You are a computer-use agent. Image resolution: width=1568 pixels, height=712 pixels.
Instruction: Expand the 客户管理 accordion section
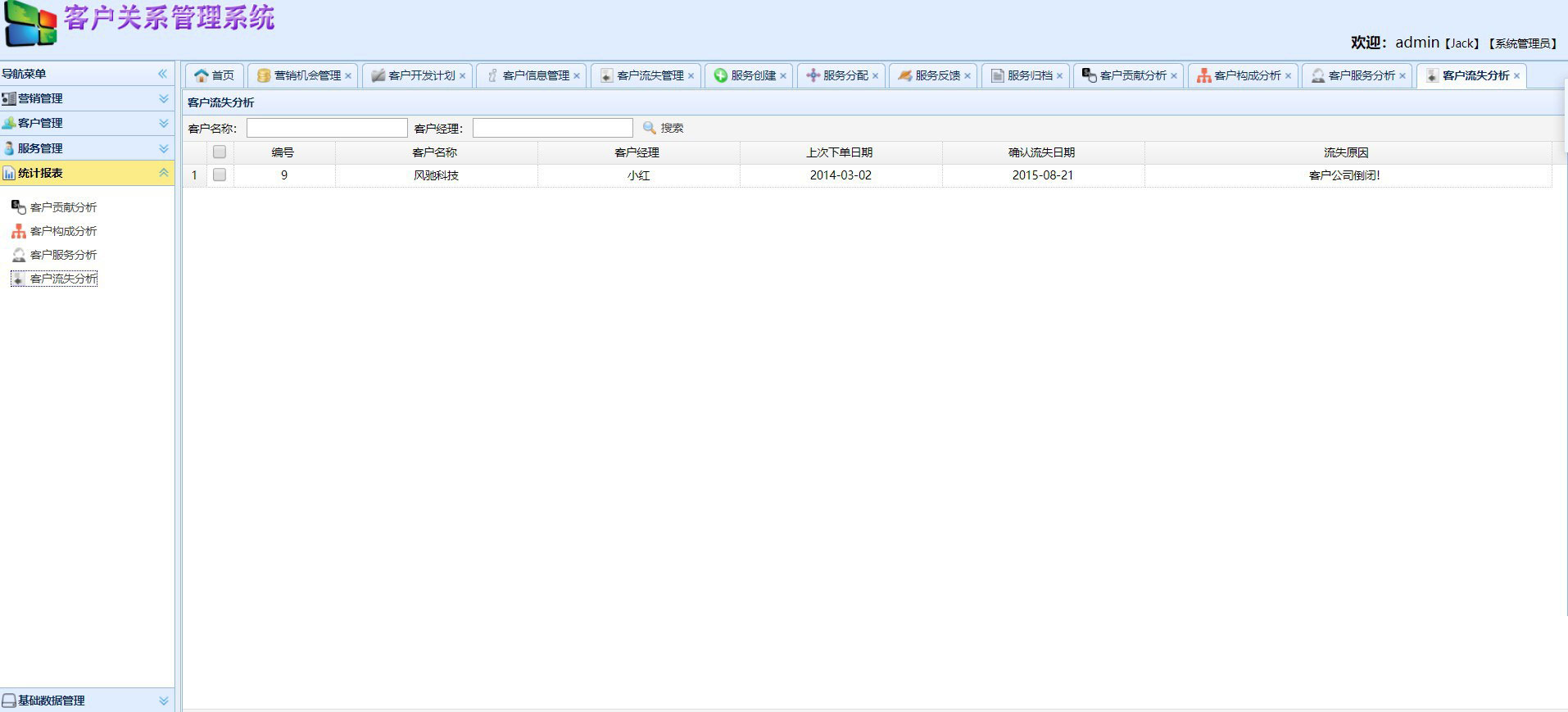[163, 123]
